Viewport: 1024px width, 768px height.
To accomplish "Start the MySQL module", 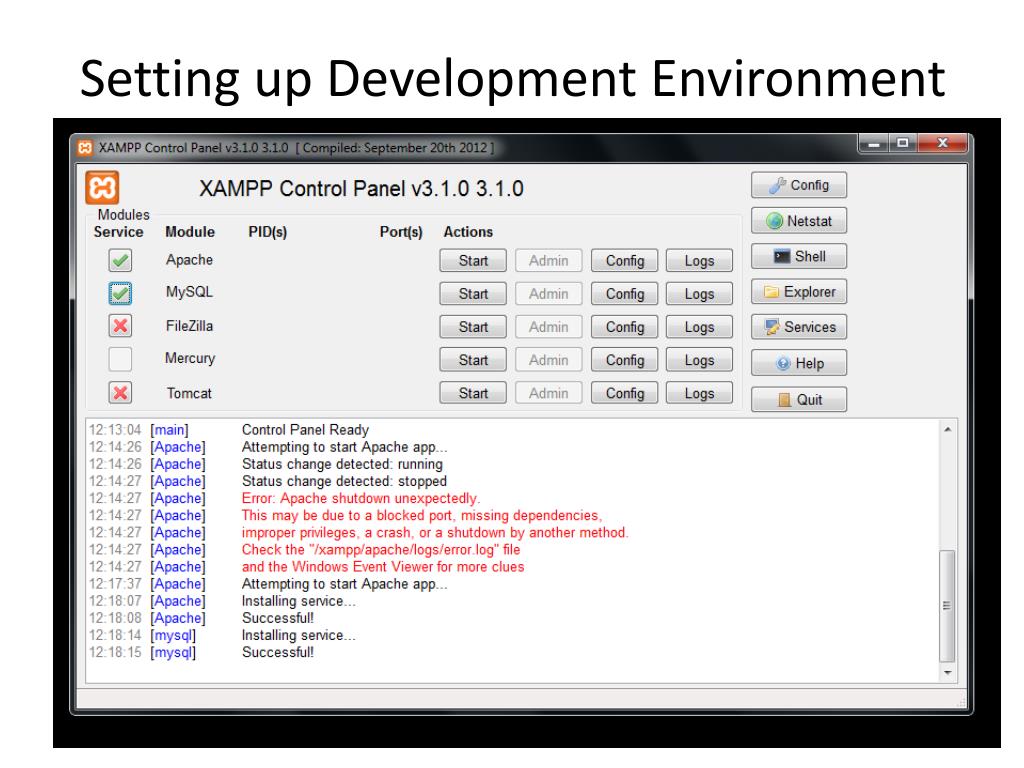I will 473,294.
